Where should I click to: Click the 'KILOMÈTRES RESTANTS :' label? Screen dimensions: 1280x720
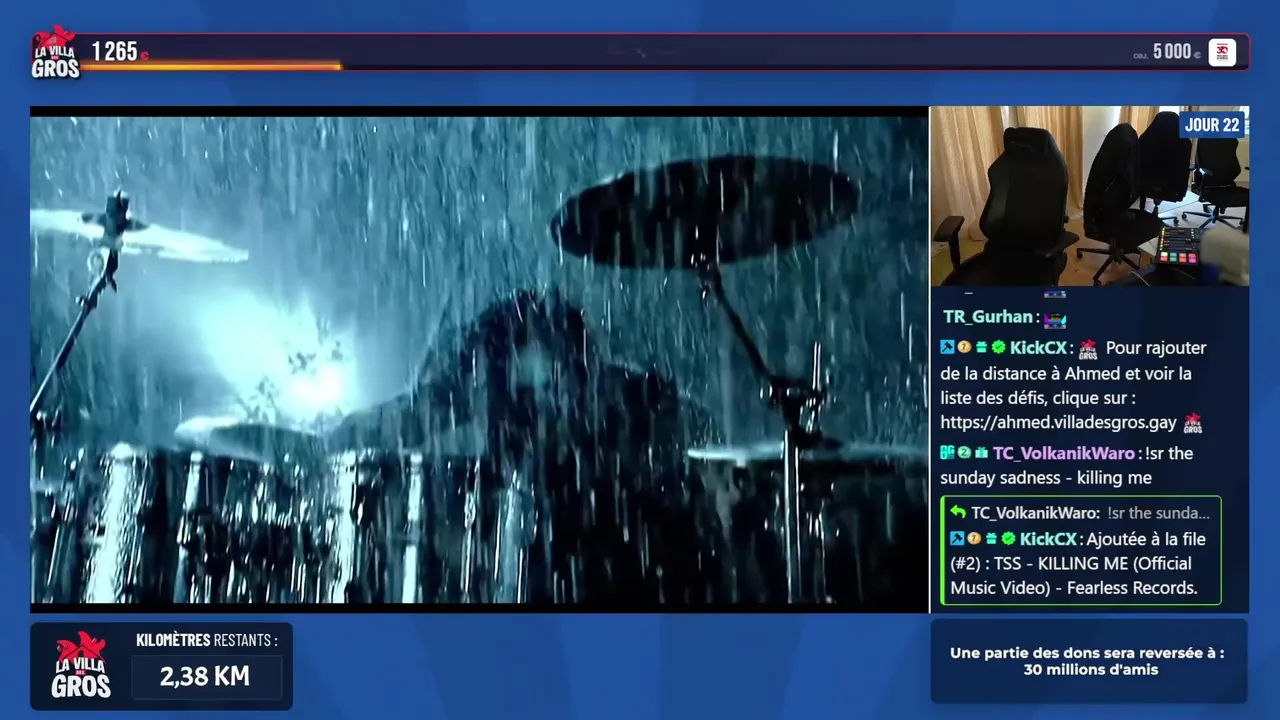pyautogui.click(x=207, y=640)
